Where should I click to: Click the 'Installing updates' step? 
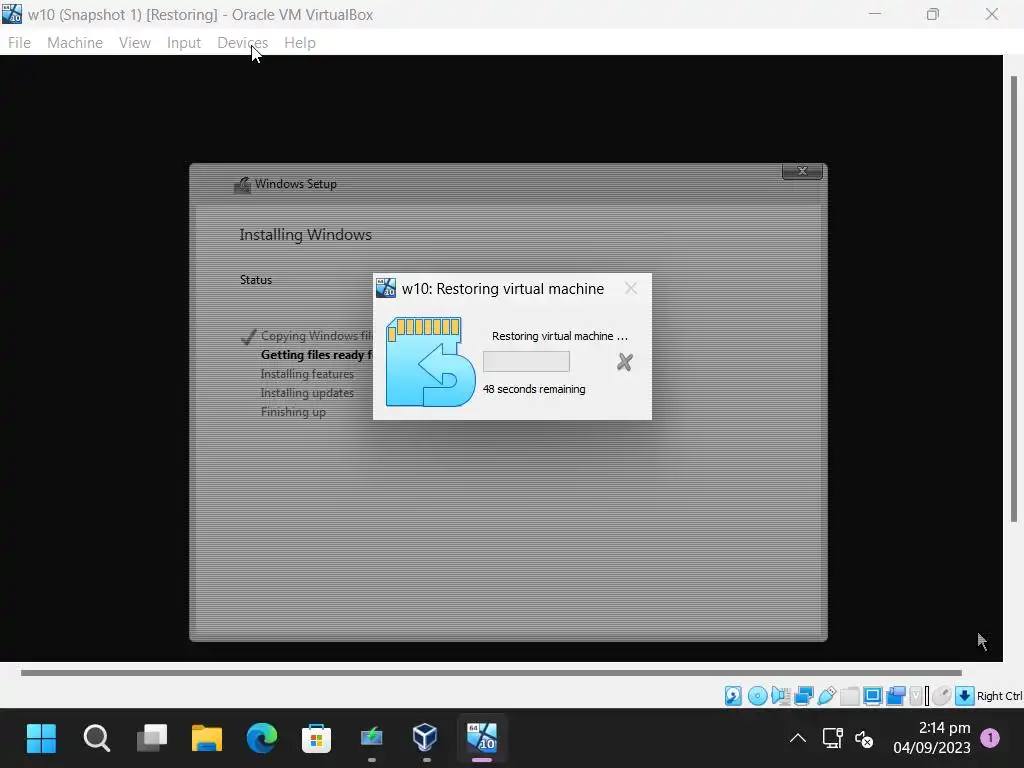[x=307, y=393]
